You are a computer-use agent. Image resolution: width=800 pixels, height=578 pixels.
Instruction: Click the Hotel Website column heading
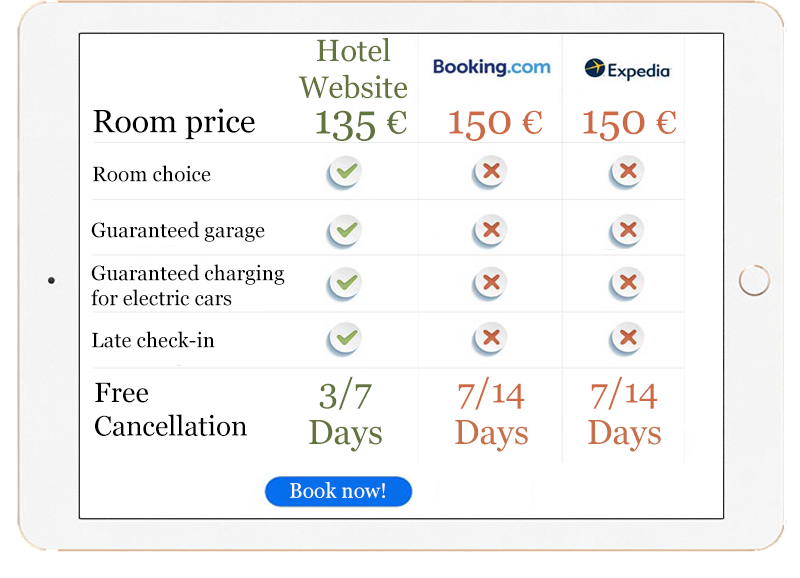coord(353,68)
